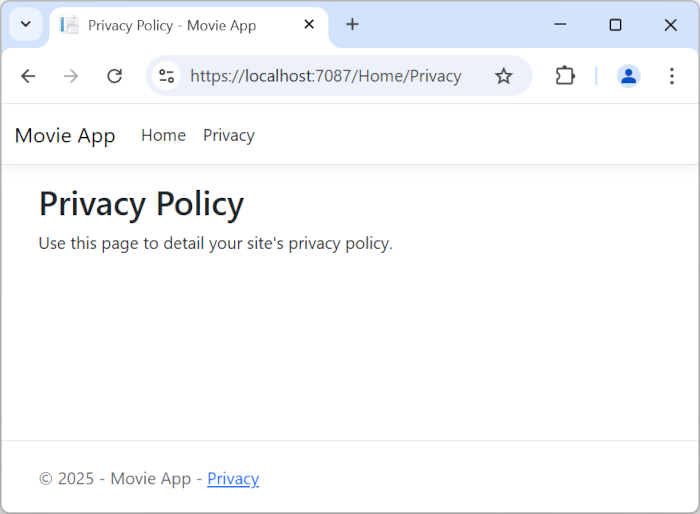Open Privacy in the navbar
700x514 pixels.
[x=228, y=135]
